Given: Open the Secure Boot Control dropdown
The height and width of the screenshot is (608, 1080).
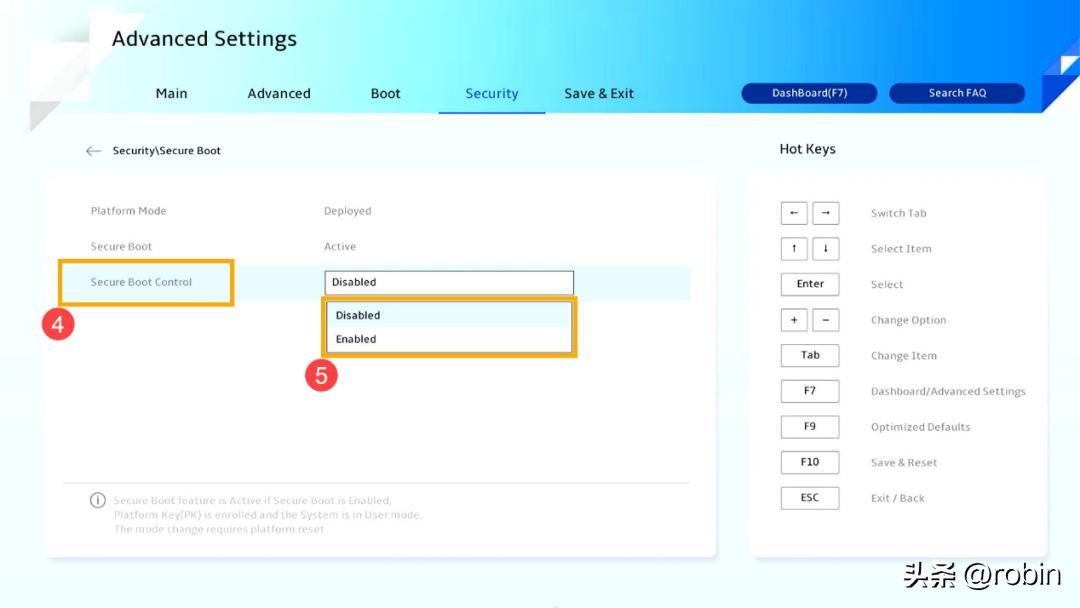Looking at the screenshot, I should (x=449, y=282).
